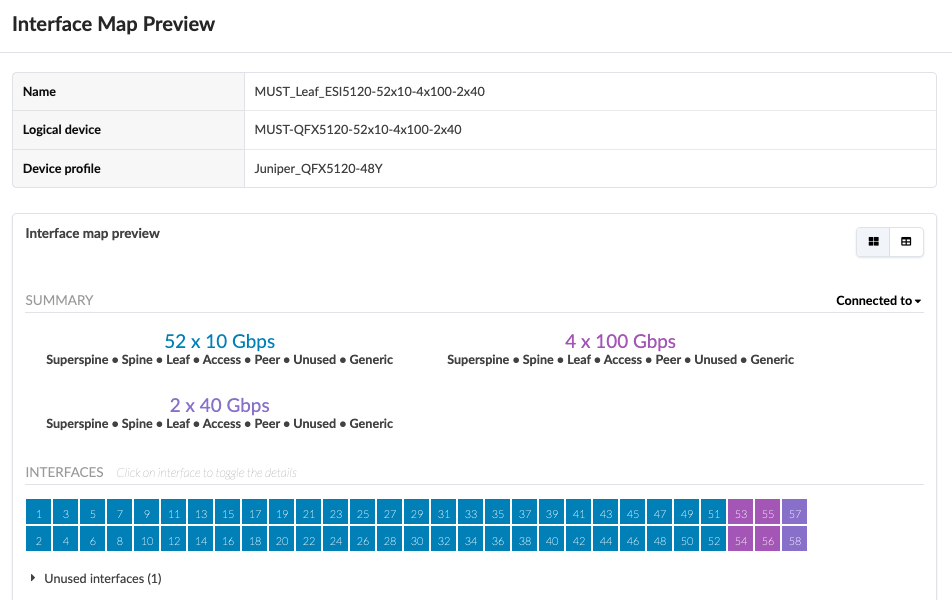The image size is (952, 600).
Task: Click the 2 x 40 Gbps summary heading
Action: click(x=220, y=405)
